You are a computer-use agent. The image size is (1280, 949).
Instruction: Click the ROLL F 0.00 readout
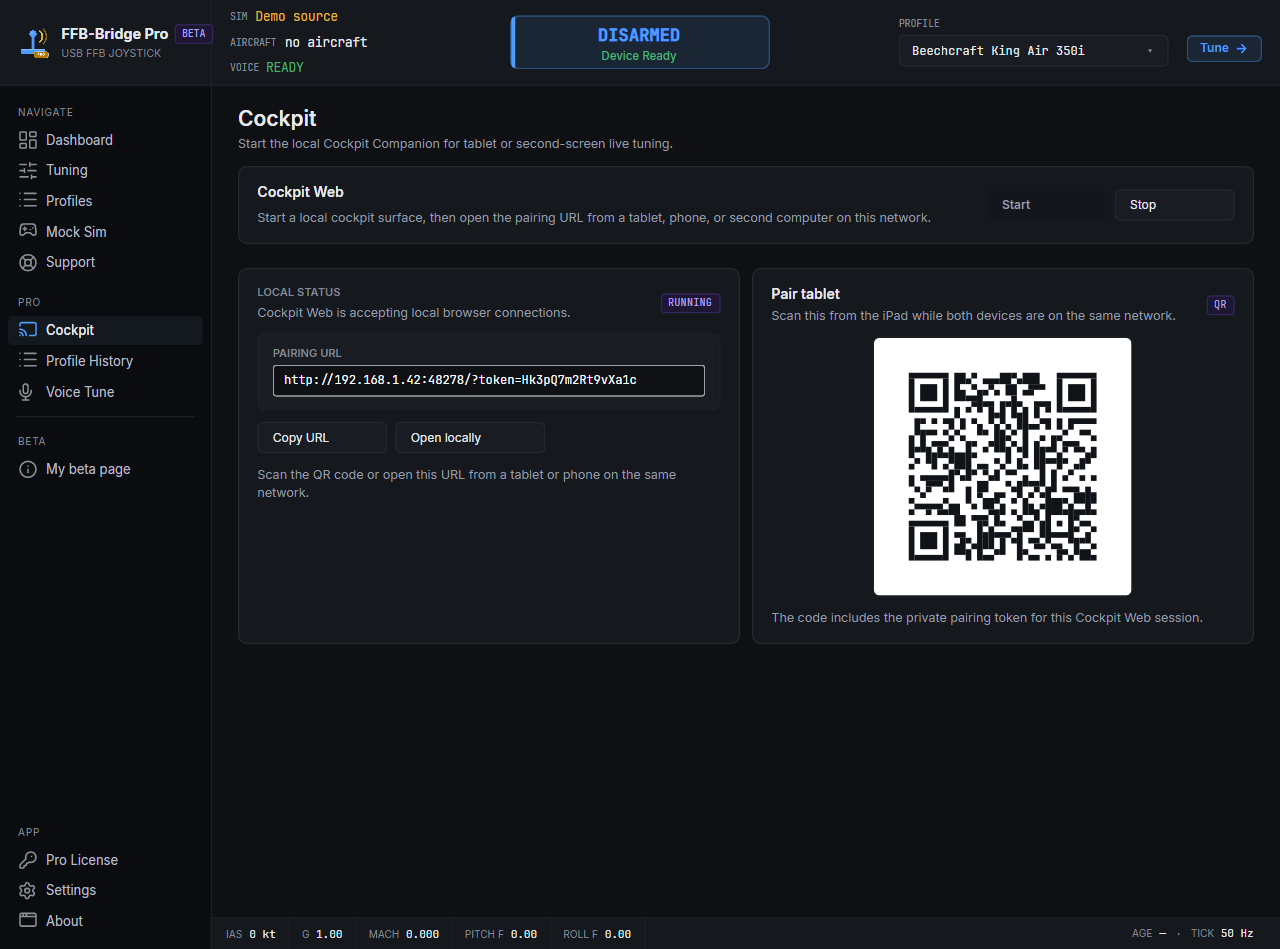point(597,934)
